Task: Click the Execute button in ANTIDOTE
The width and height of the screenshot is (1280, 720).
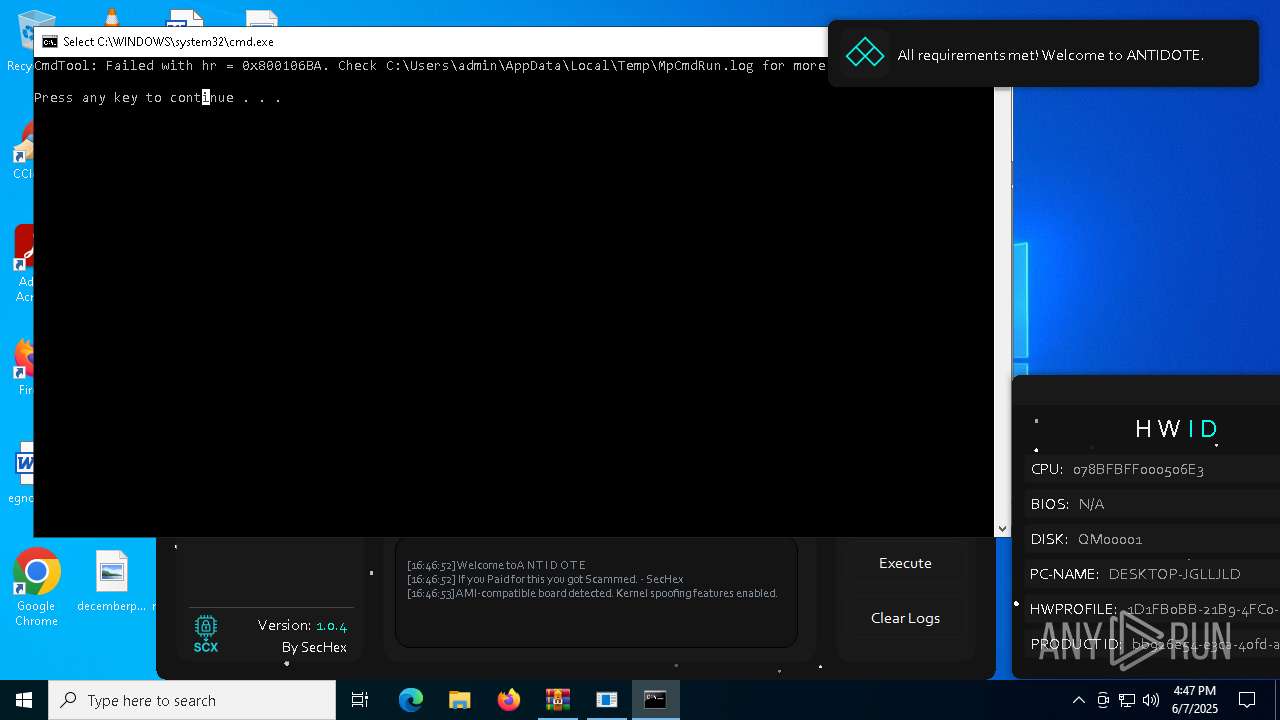Action: [905, 563]
